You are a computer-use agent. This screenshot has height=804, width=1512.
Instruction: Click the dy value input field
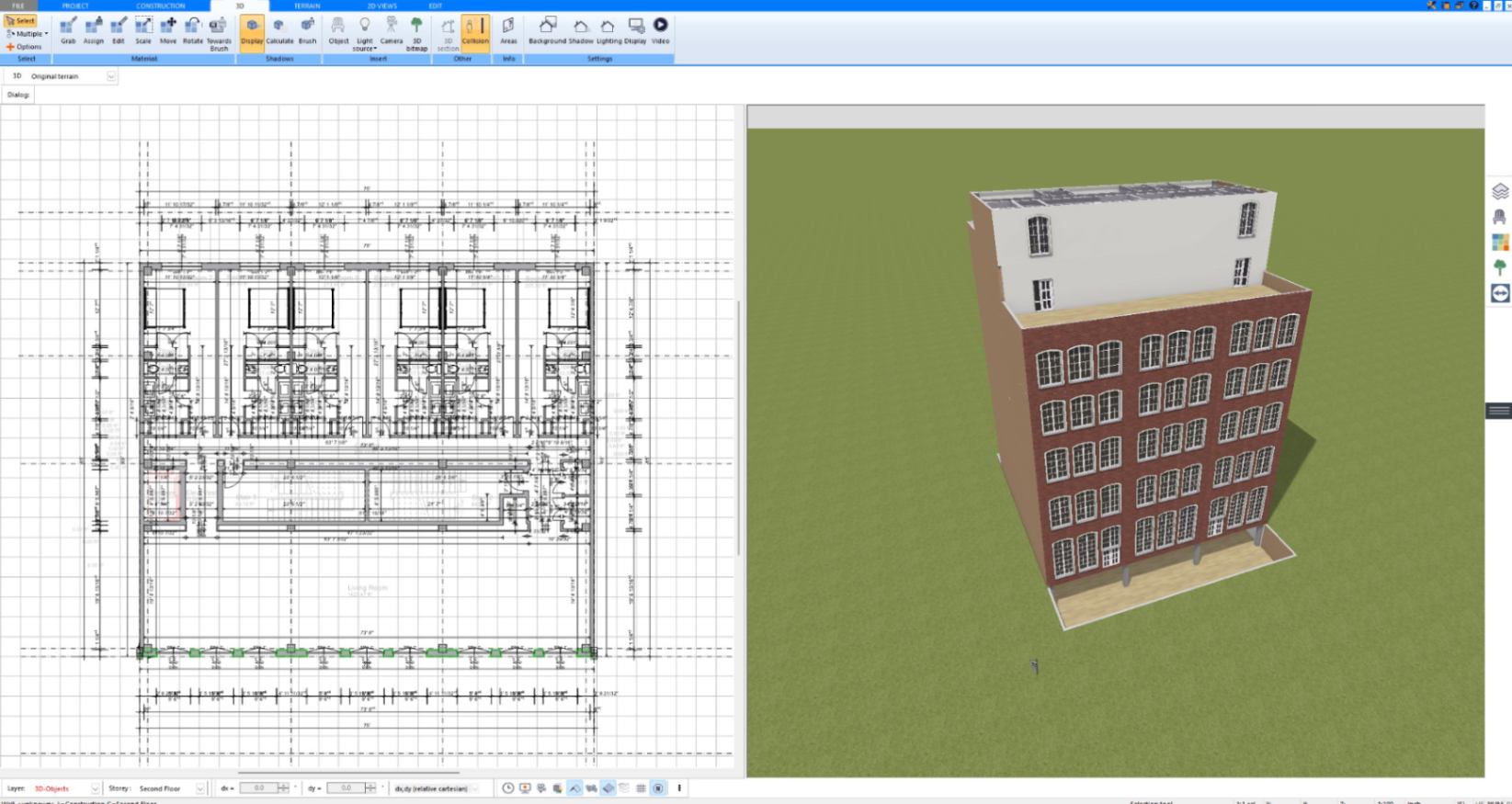[x=346, y=788]
